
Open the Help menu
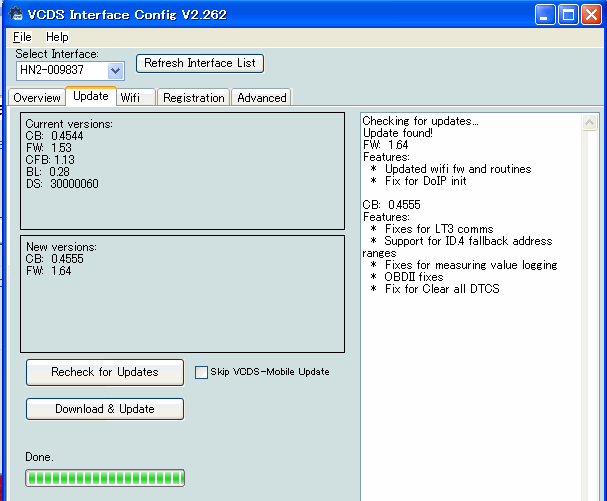57,37
